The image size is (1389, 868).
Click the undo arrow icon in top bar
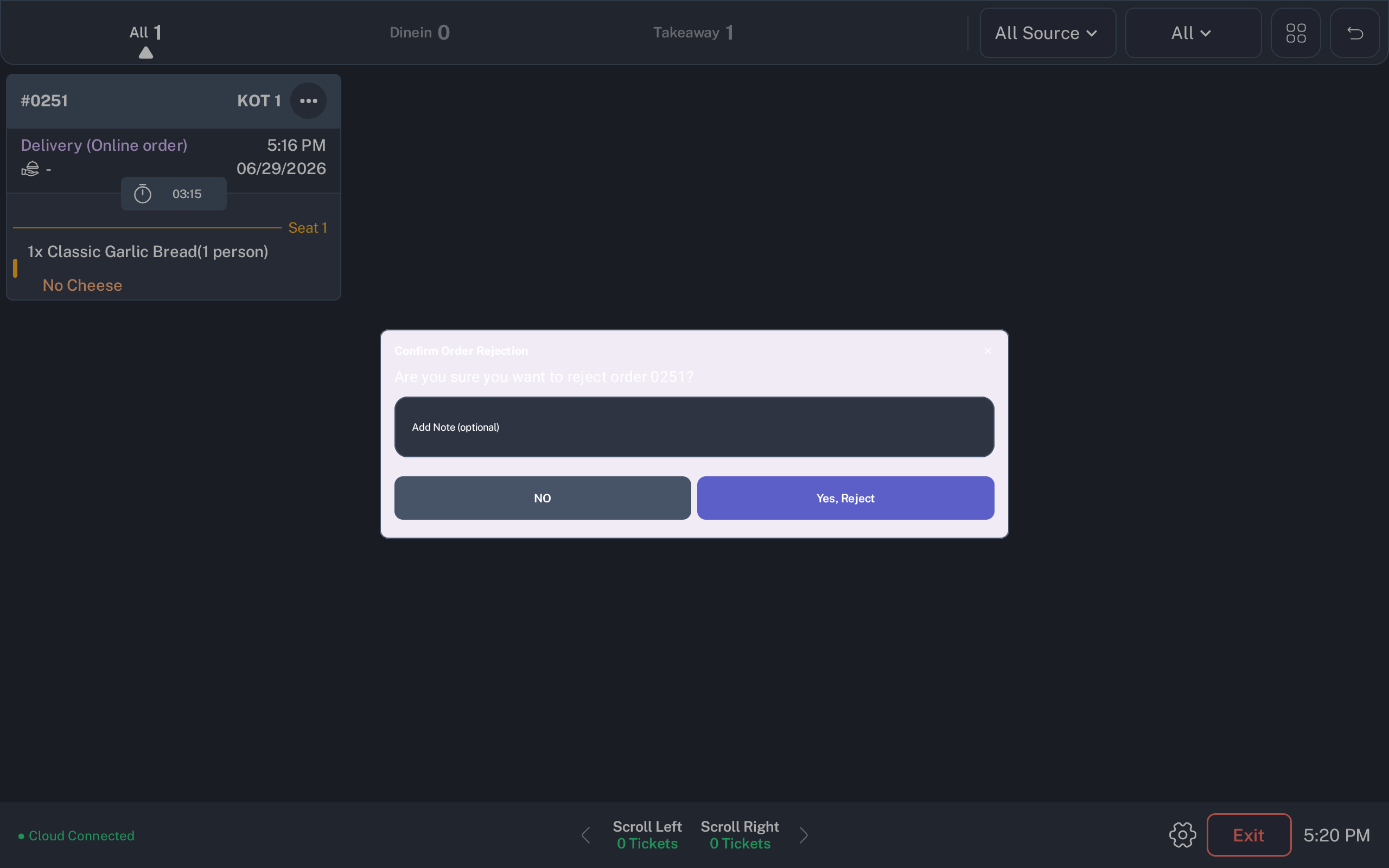tap(1355, 33)
